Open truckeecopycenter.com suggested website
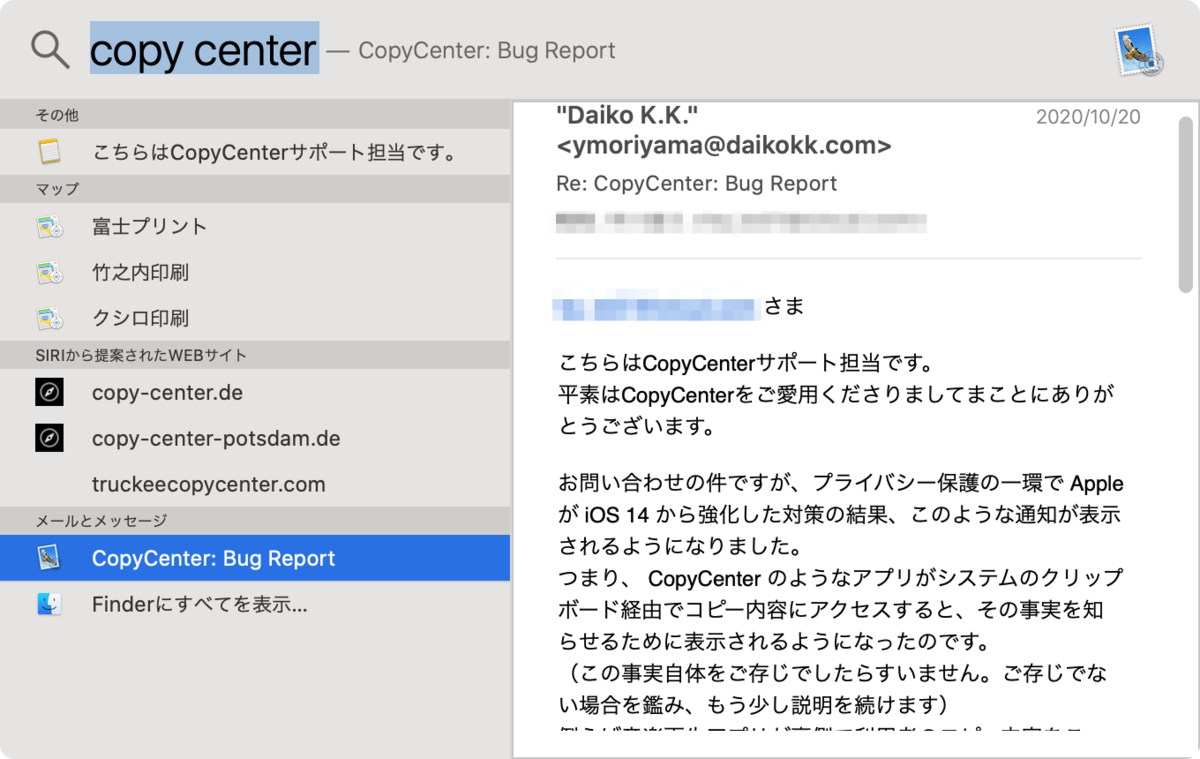This screenshot has height=759, width=1200. pyautogui.click(x=255, y=484)
